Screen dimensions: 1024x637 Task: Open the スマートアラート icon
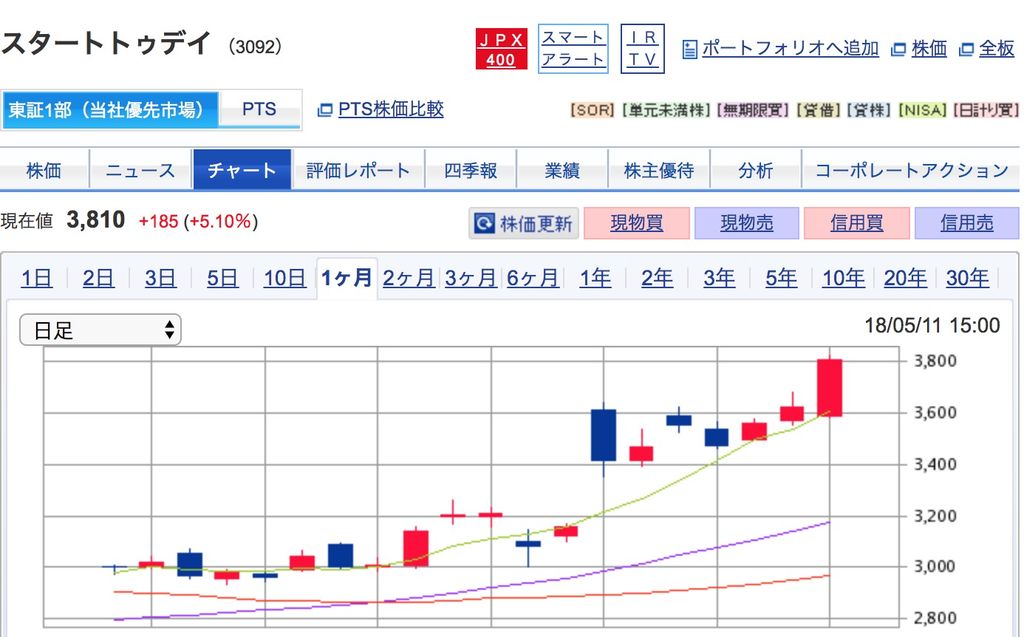(573, 49)
